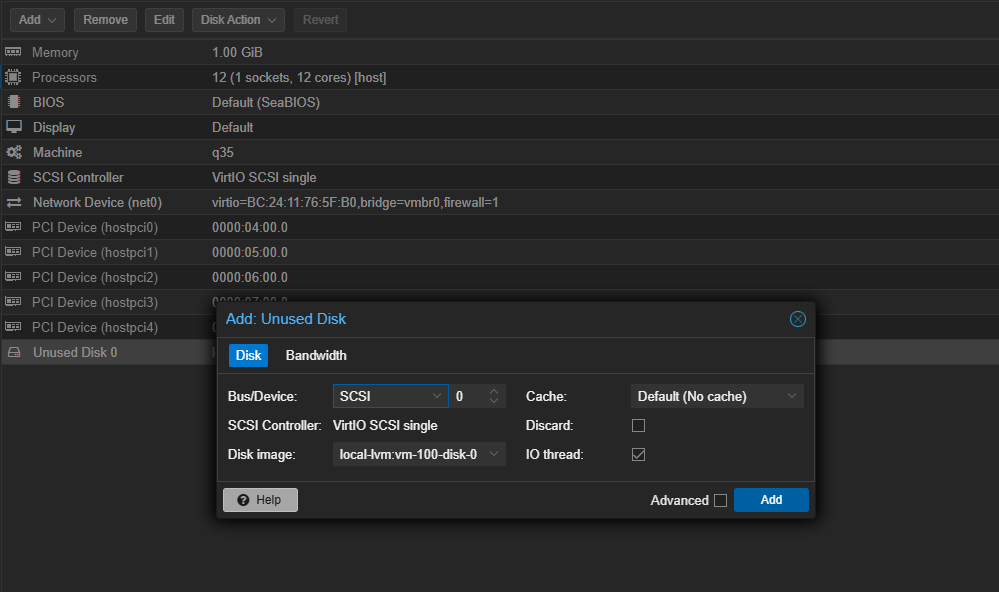Screen dimensions: 999x592
Task: Click the Processors CPU icon
Action: point(13,77)
